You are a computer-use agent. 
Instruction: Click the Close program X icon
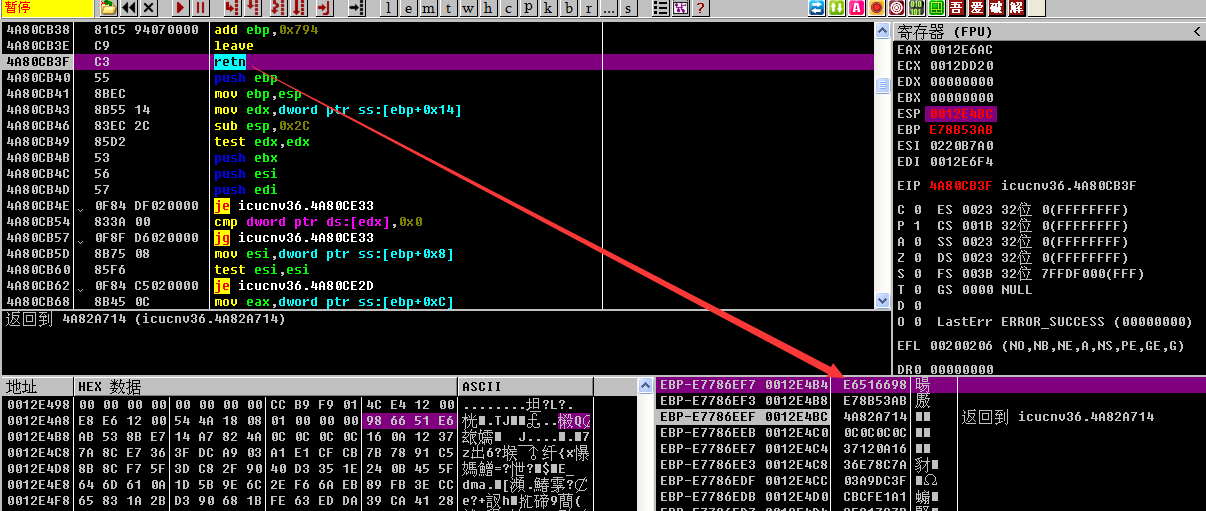click(x=149, y=8)
